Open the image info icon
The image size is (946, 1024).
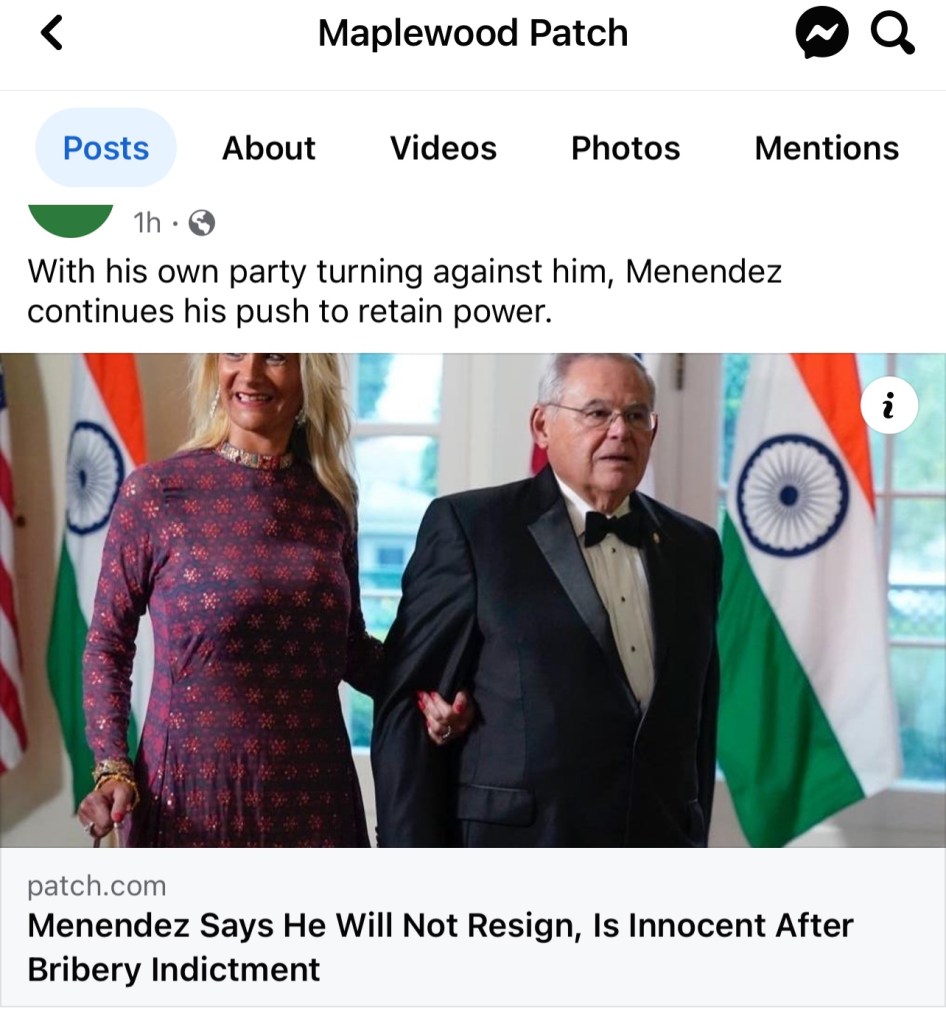pyautogui.click(x=889, y=406)
